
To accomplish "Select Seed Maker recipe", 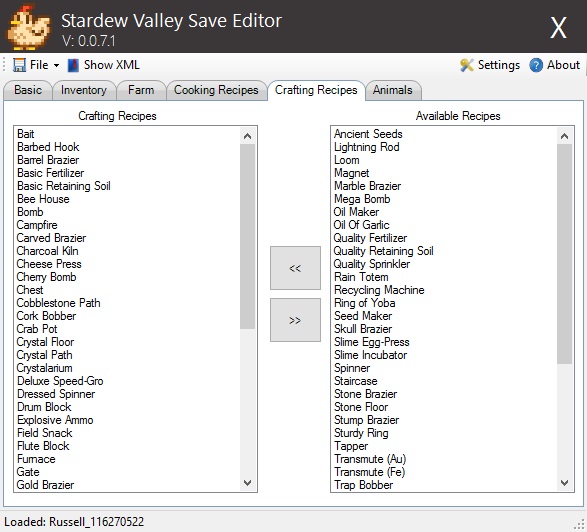I will click(363, 316).
